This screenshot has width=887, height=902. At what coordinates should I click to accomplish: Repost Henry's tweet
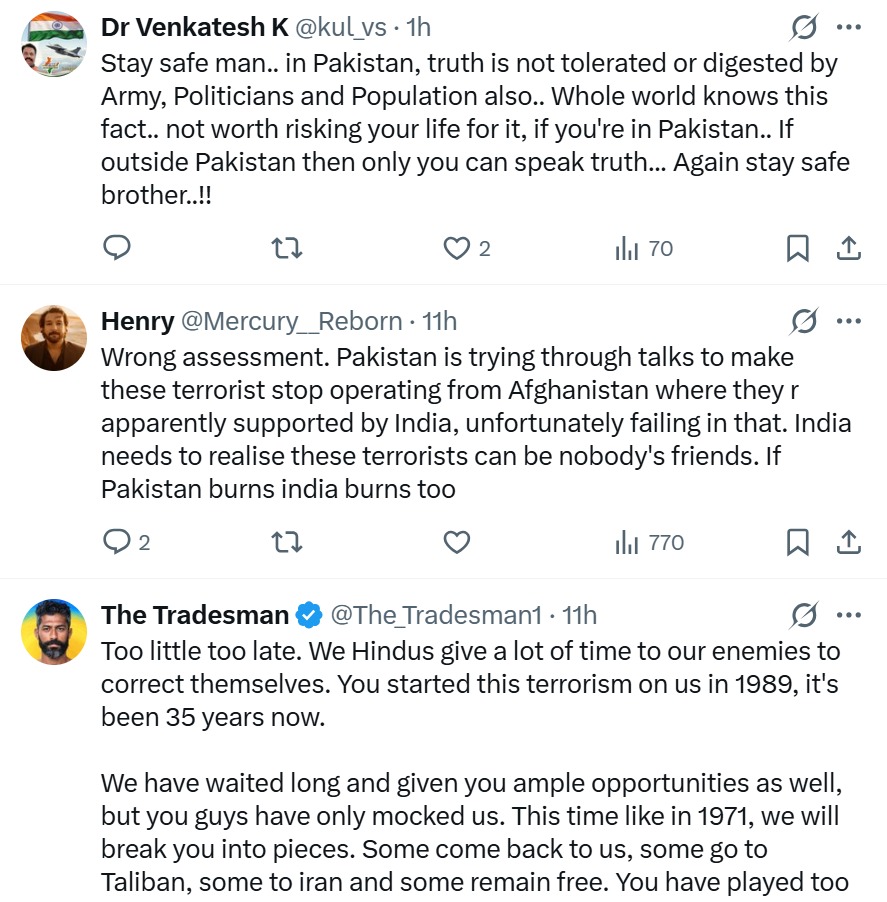tap(287, 542)
